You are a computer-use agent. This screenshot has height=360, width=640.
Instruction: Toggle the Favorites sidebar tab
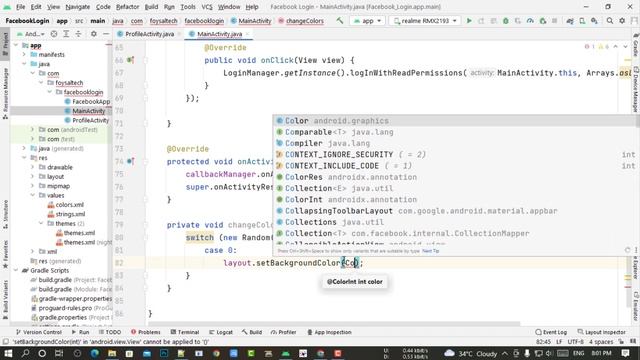click(5, 255)
